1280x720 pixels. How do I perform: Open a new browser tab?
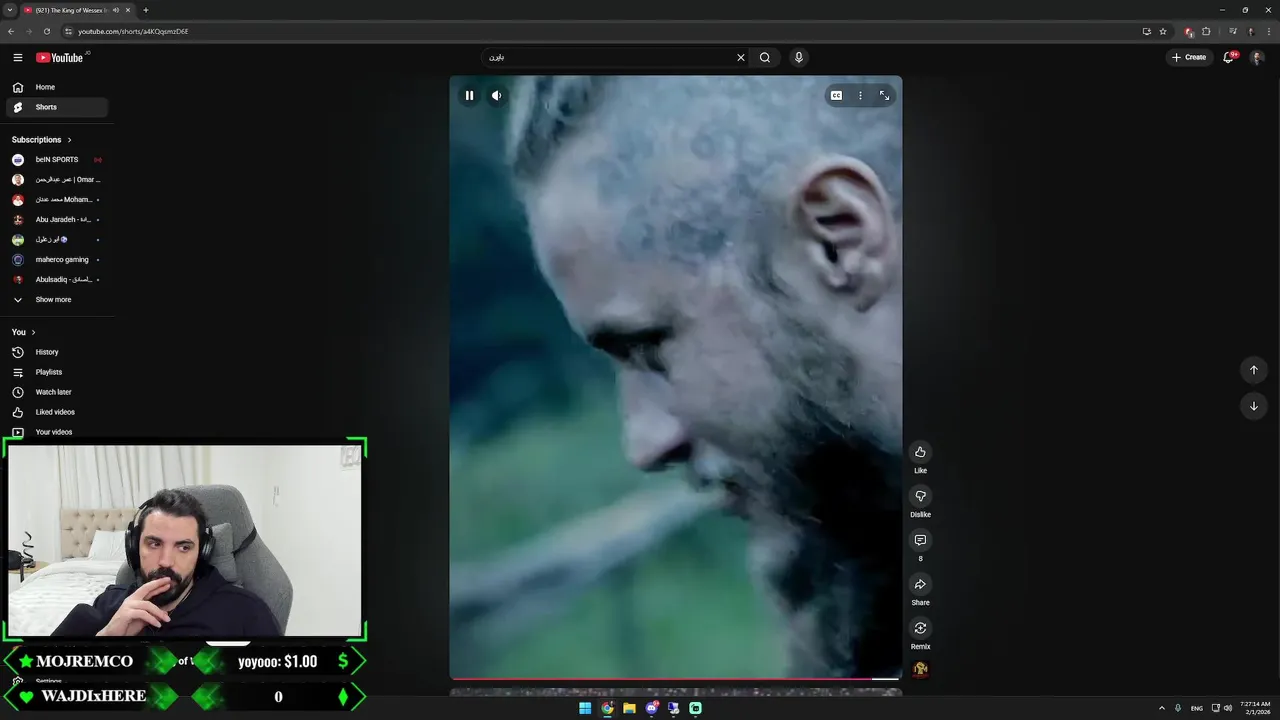click(x=146, y=10)
